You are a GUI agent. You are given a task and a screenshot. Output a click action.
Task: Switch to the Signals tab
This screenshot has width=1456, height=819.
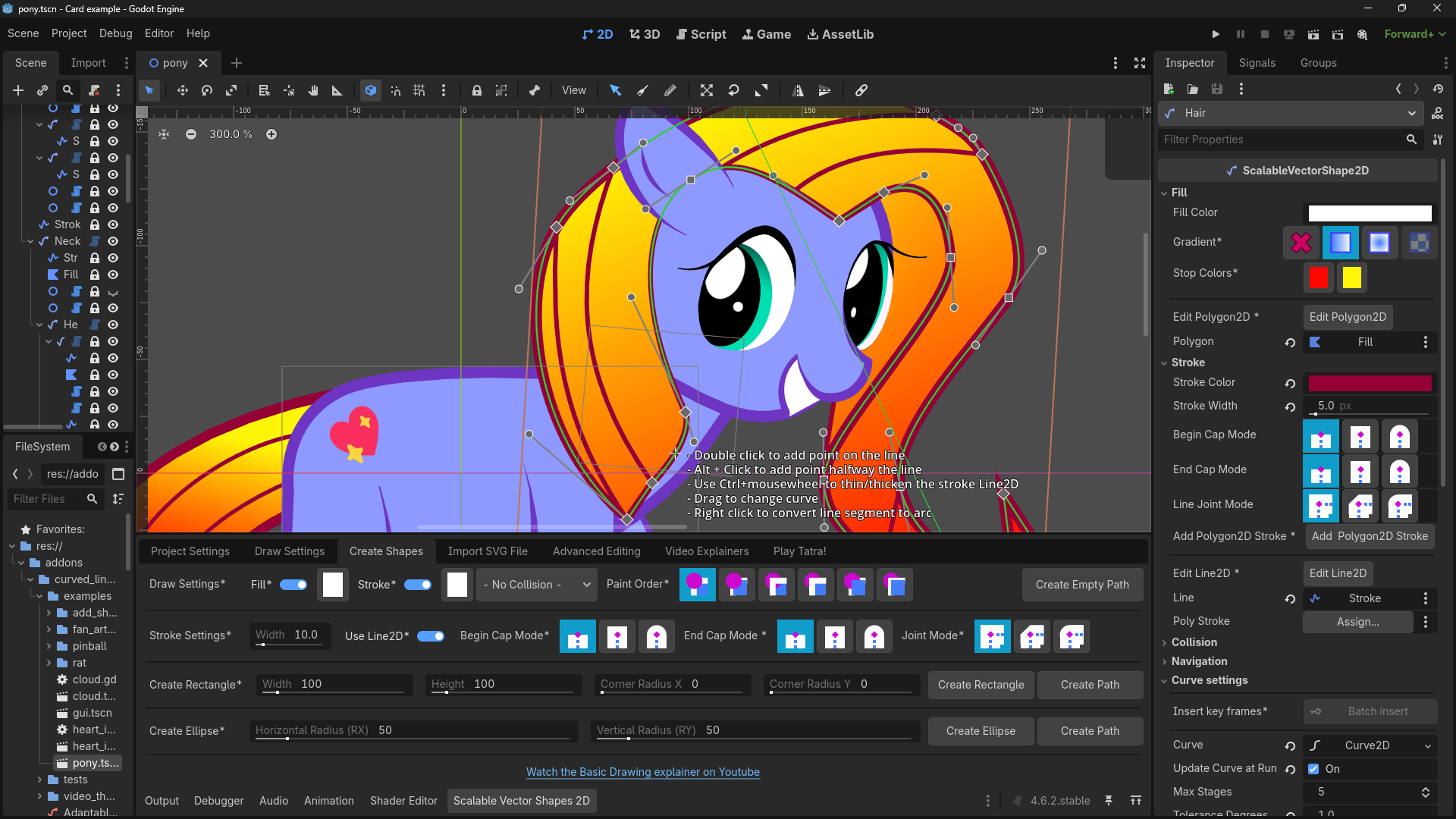point(1257,63)
